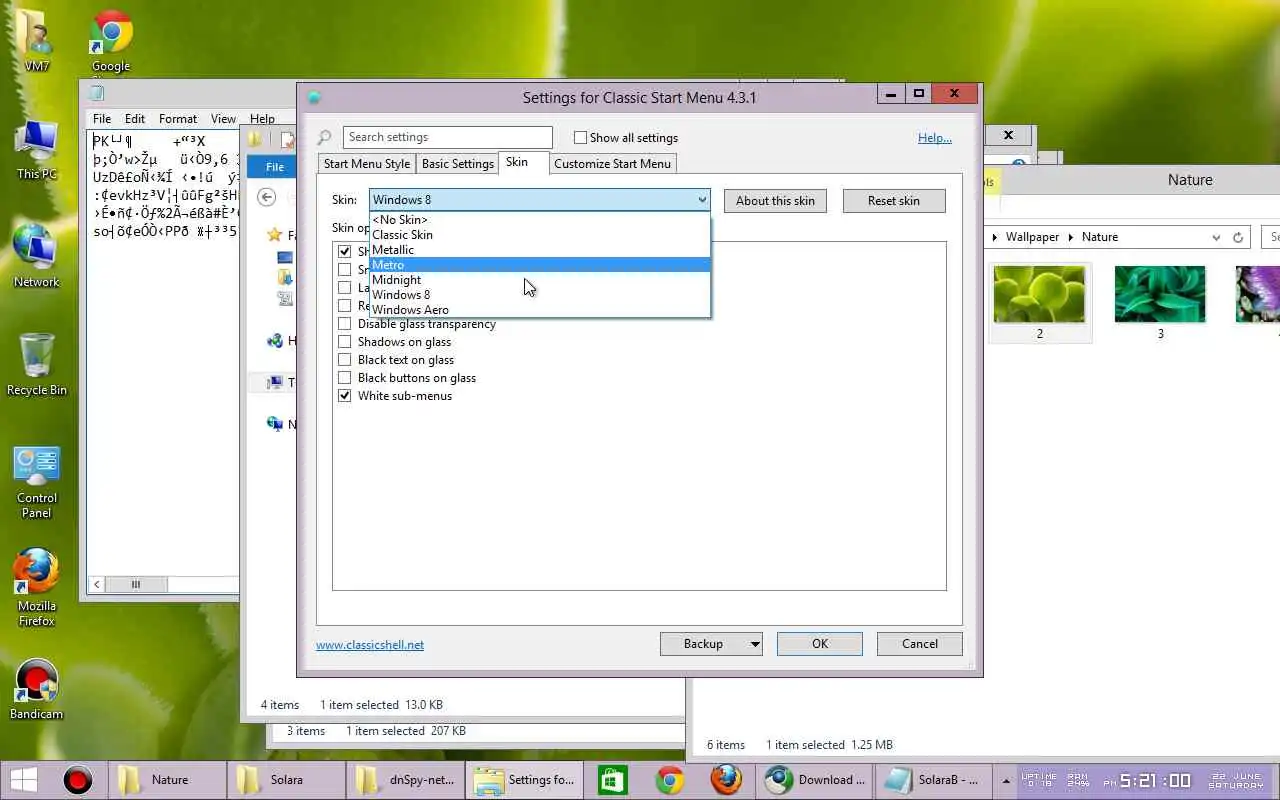Check Black text on glass option
1280x800 pixels.
345,360
